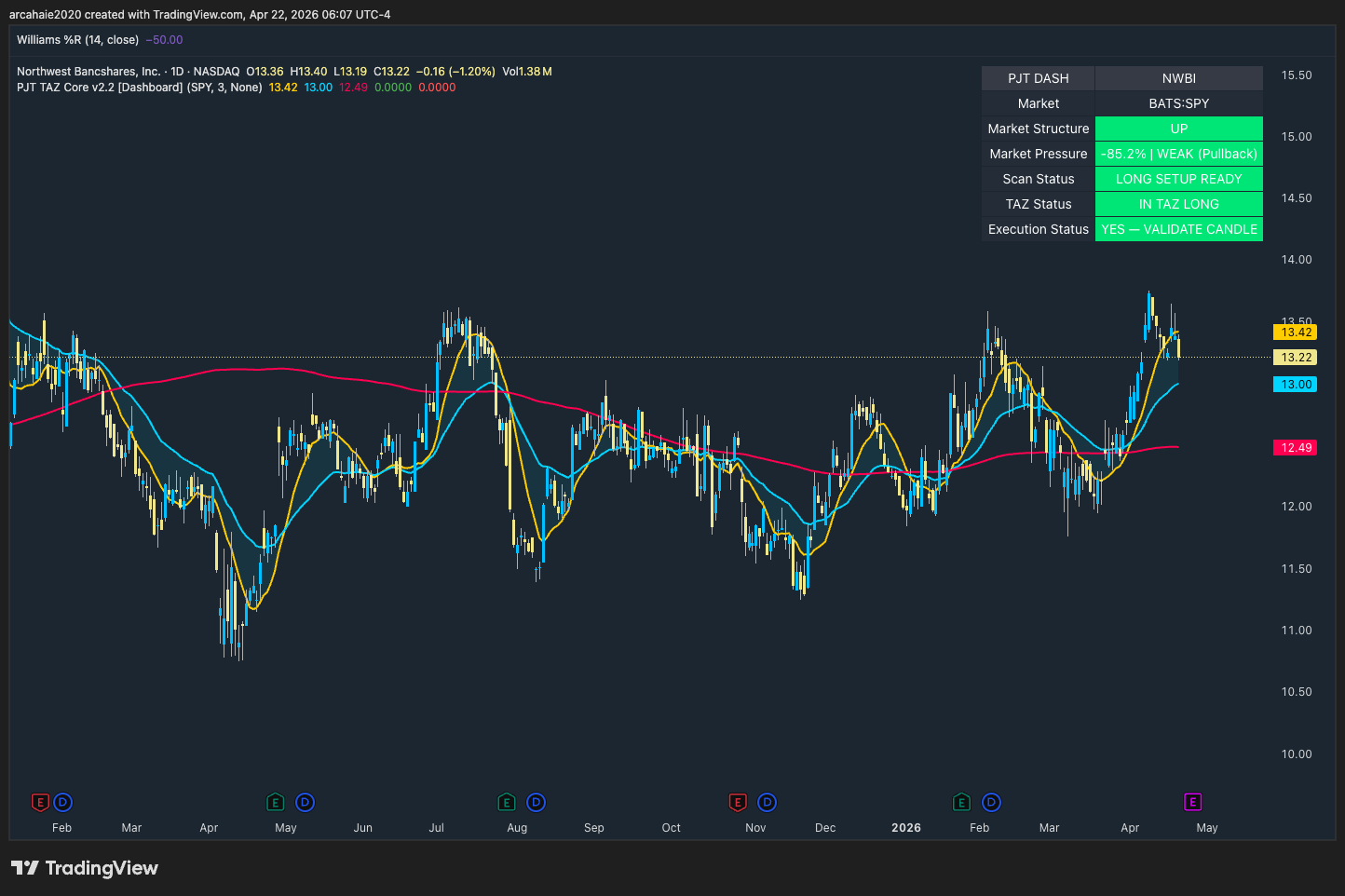1345x896 pixels.
Task: Click the LONG SETUP READY dashboard cell
Action: pos(1178,179)
